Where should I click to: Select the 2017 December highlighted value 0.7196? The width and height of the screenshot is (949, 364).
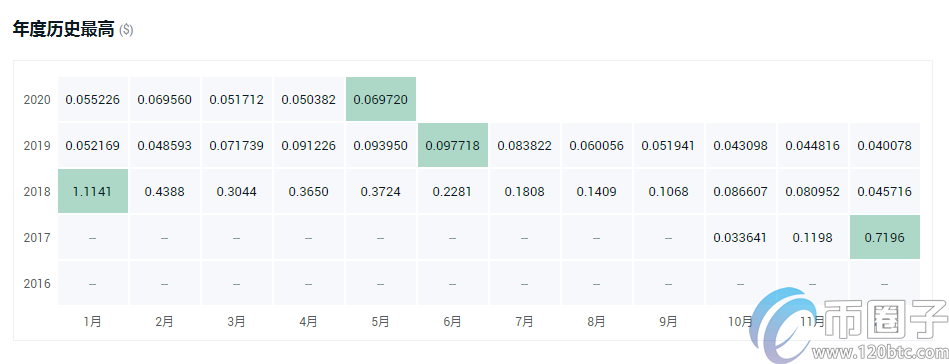click(x=885, y=237)
